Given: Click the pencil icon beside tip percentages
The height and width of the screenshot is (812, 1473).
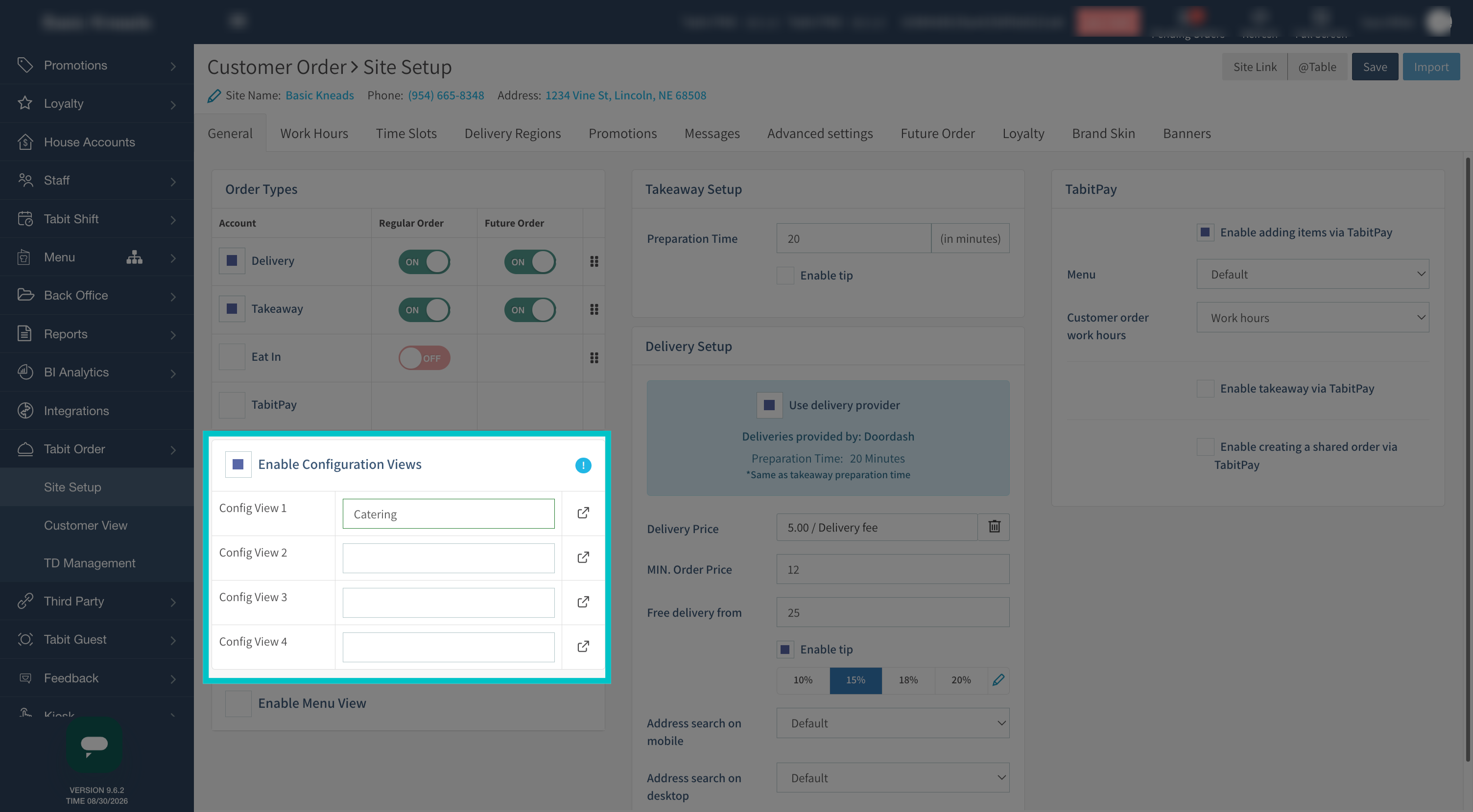Looking at the screenshot, I should 998,680.
